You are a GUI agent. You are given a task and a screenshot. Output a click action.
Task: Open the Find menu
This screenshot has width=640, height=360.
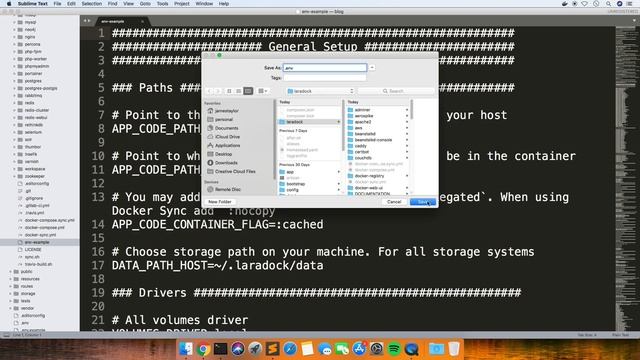coord(112,4)
